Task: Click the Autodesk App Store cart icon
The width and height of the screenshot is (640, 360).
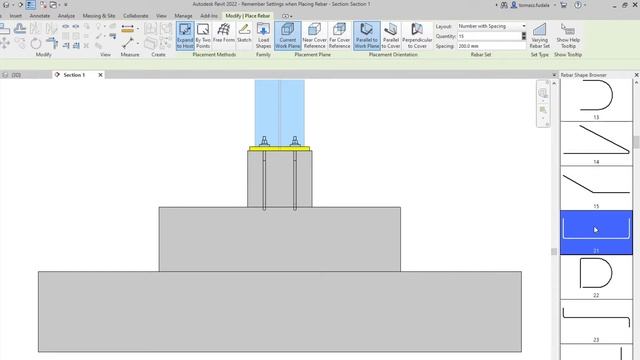Action: [x=564, y=5]
